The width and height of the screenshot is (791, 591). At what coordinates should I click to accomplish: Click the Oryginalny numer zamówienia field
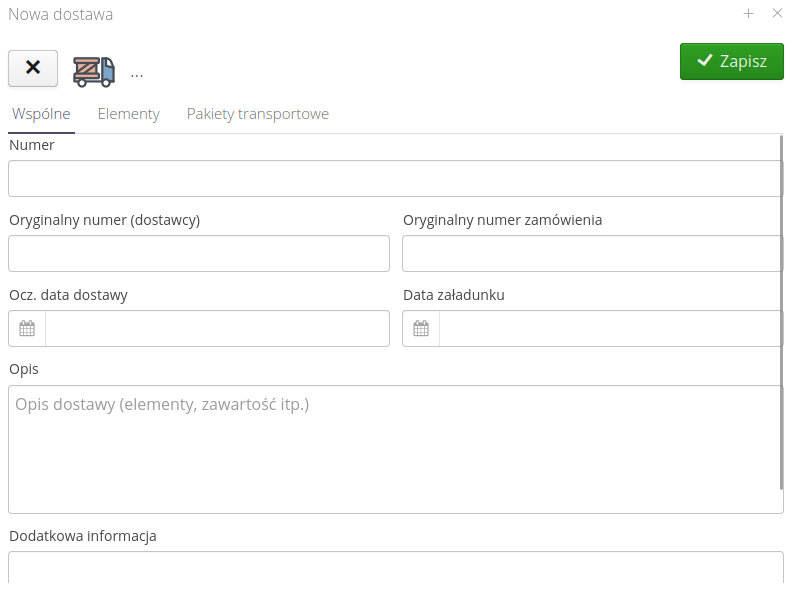tap(592, 254)
